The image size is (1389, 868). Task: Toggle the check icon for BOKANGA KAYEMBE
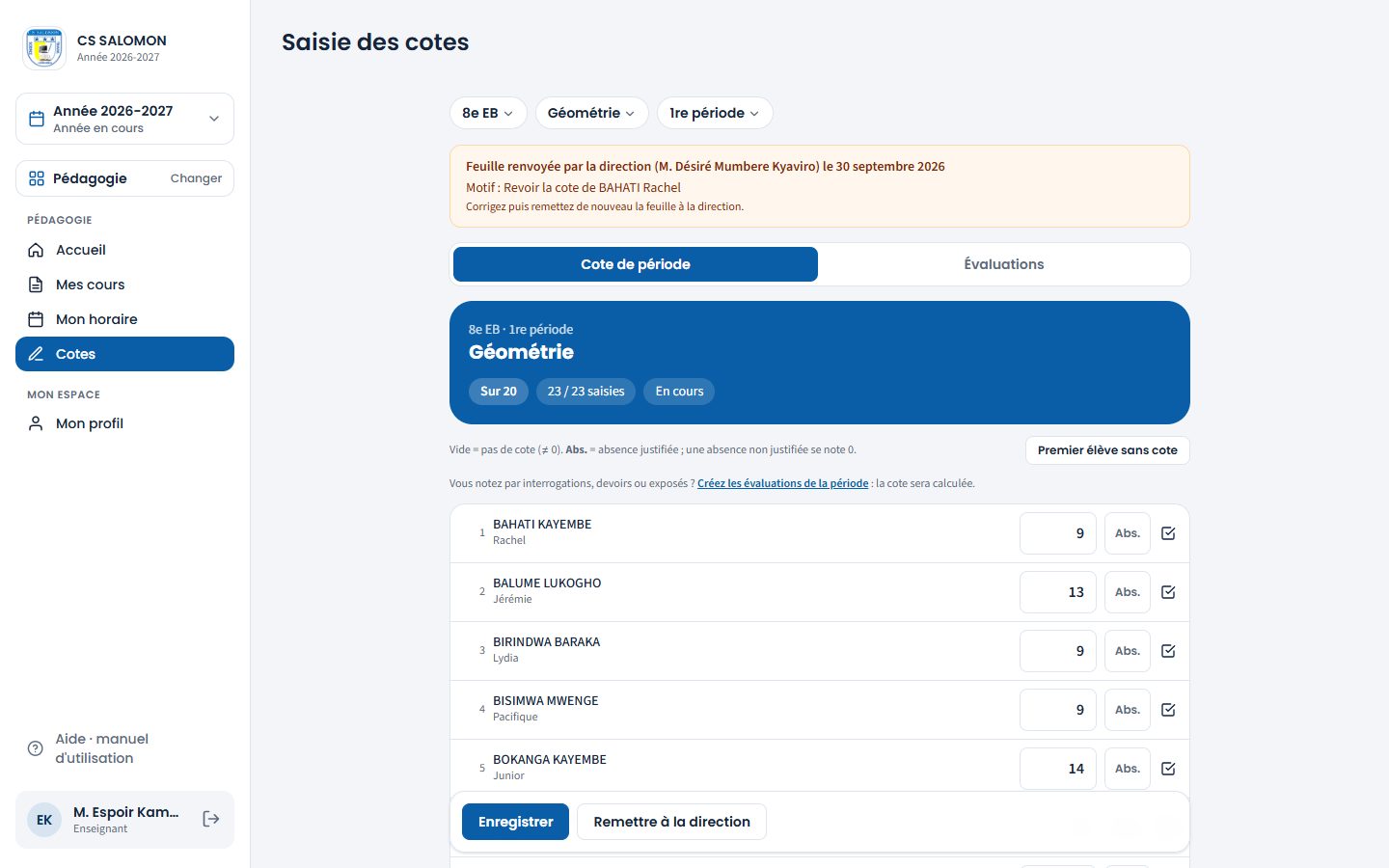click(x=1168, y=769)
